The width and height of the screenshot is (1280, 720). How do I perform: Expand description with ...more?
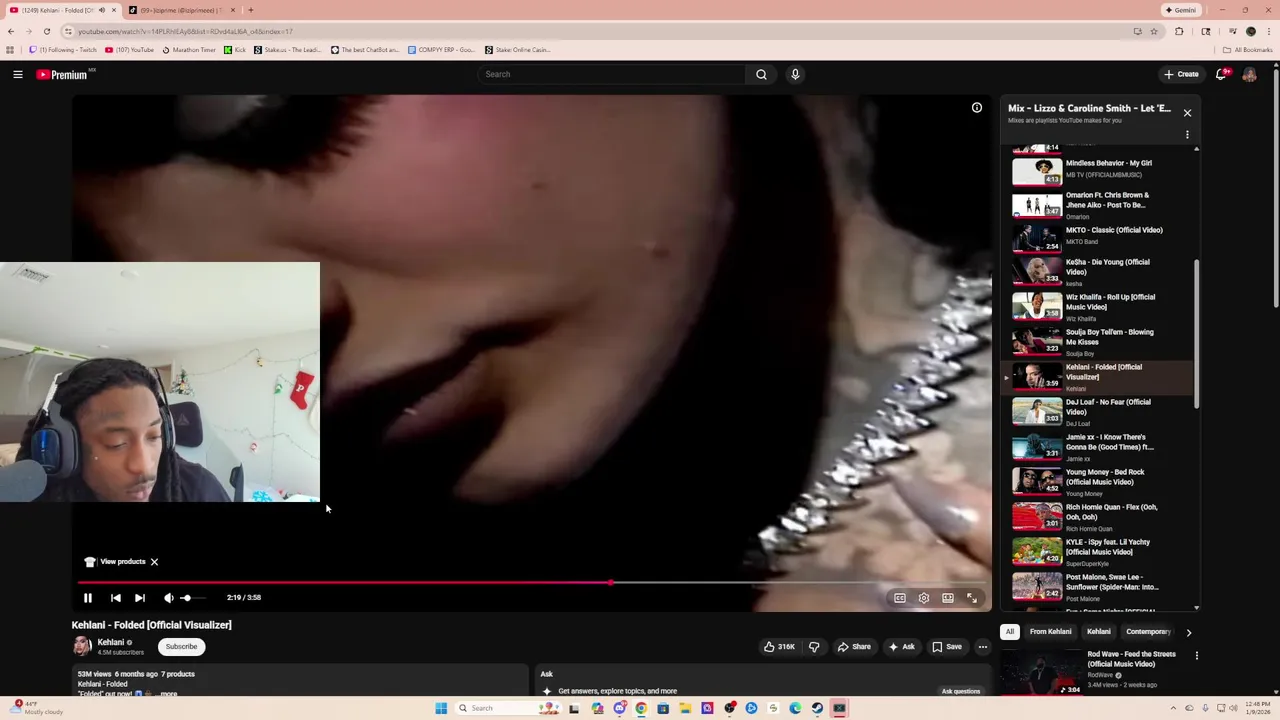click(x=165, y=694)
